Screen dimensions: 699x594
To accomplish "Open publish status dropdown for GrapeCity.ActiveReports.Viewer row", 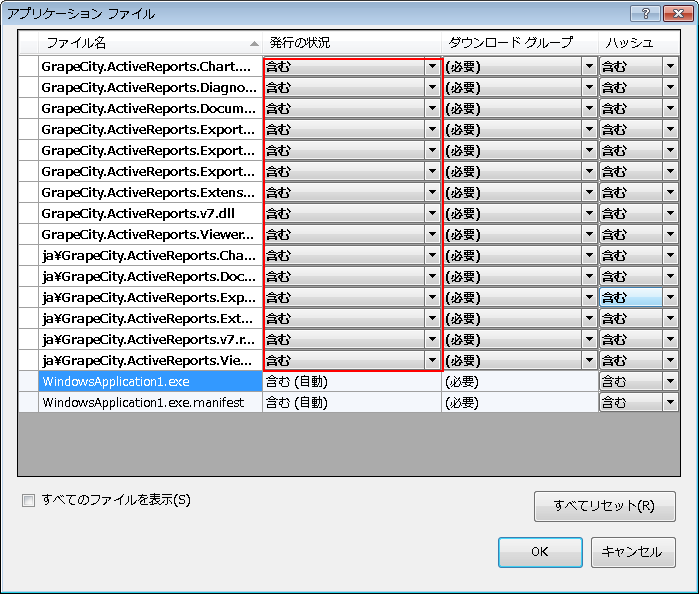I will (x=432, y=235).
